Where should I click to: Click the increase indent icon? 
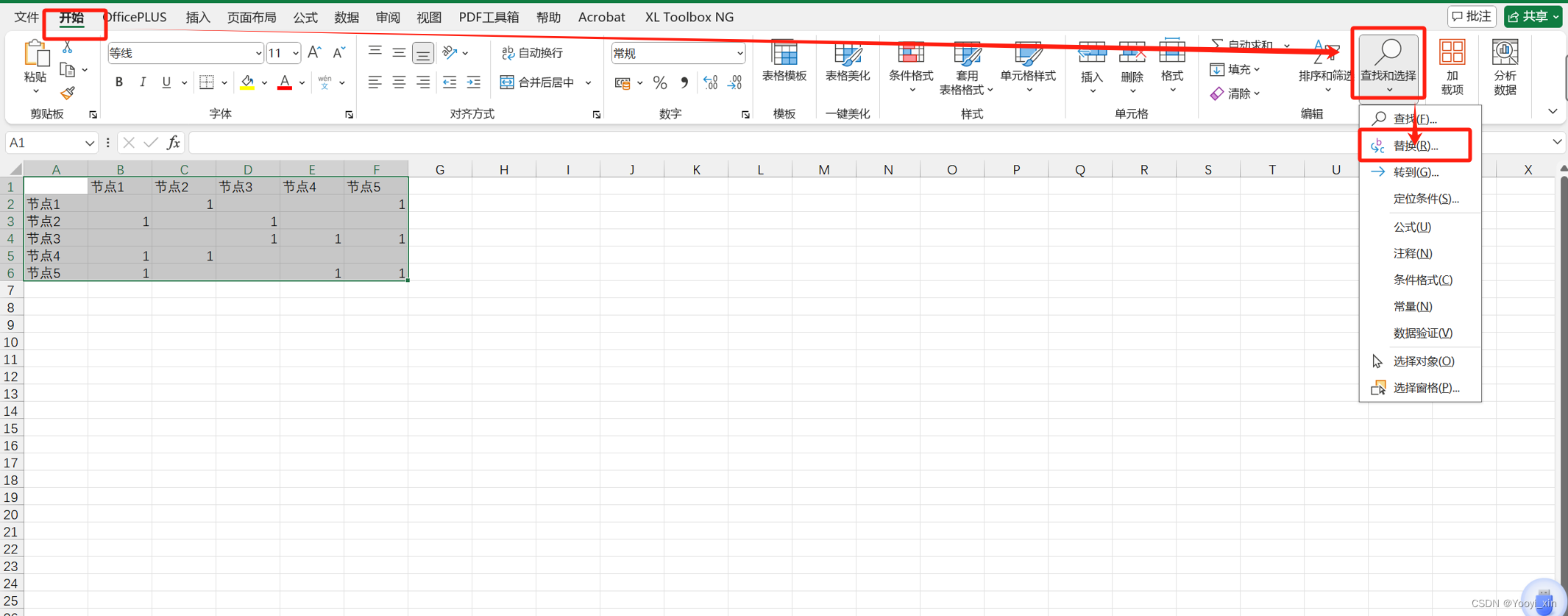coord(474,82)
